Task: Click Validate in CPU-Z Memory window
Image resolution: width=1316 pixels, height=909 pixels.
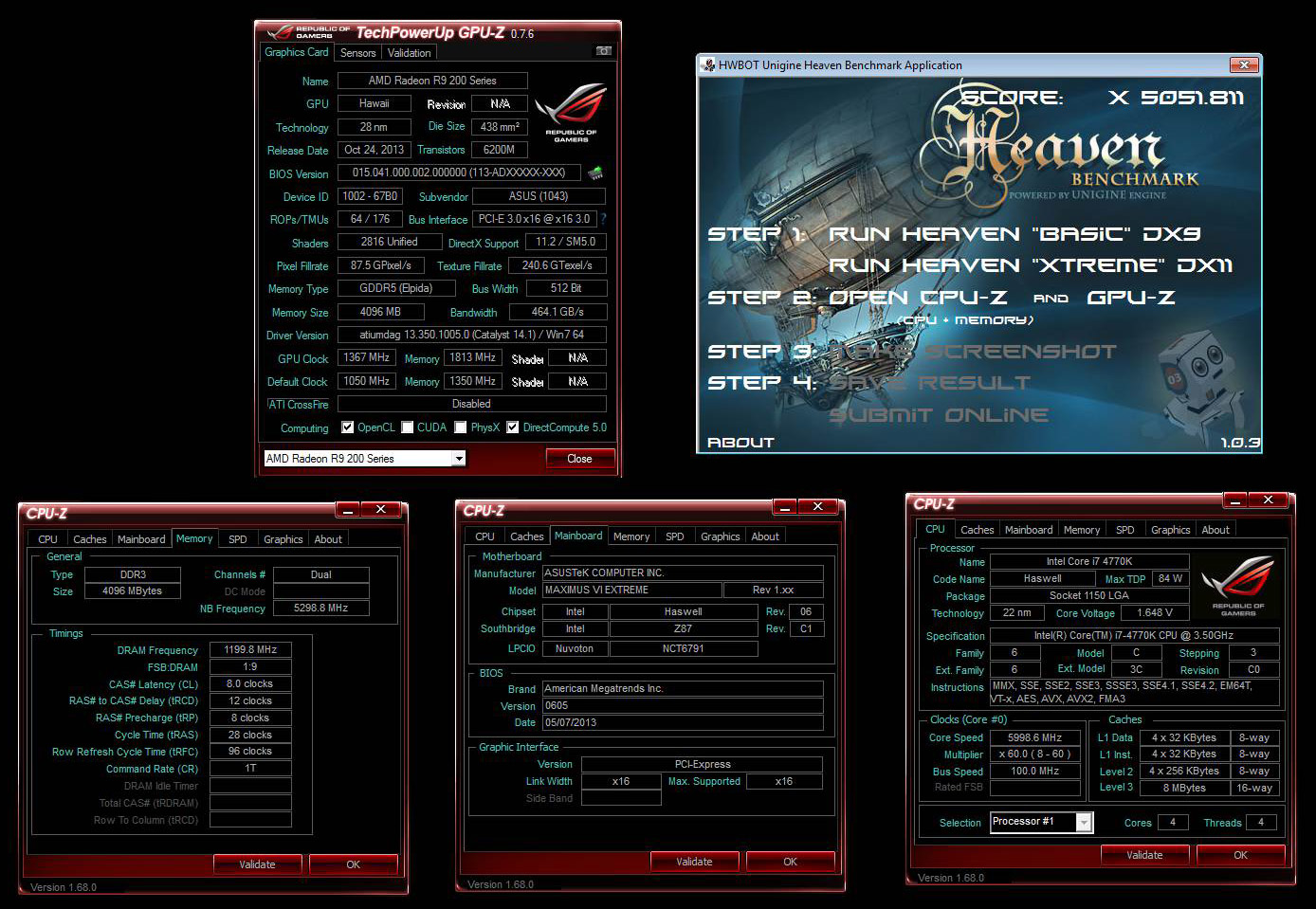Action: pyautogui.click(x=257, y=864)
